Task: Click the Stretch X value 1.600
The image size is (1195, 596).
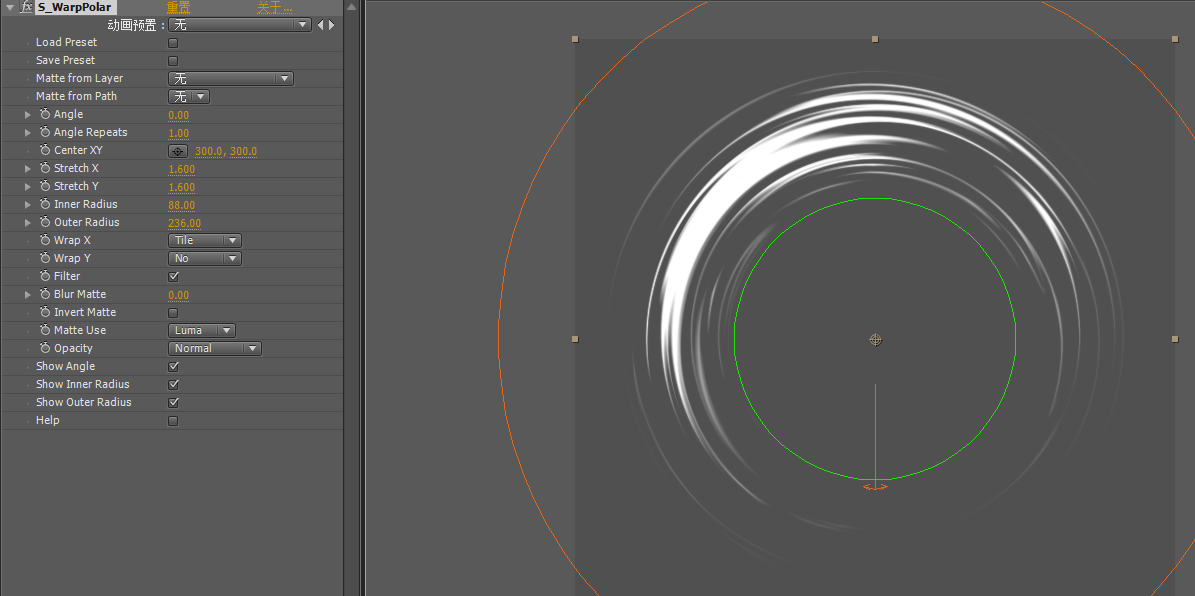Action: click(x=181, y=169)
